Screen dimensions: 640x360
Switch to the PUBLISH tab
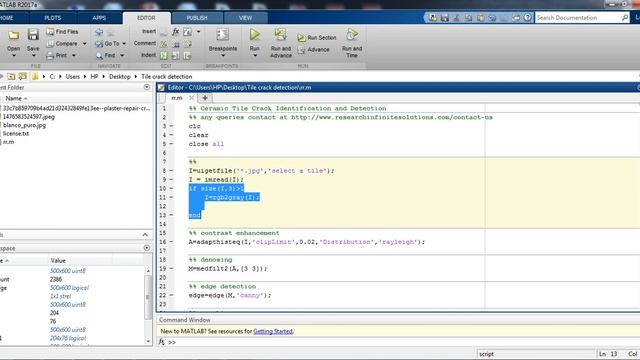[x=197, y=18]
